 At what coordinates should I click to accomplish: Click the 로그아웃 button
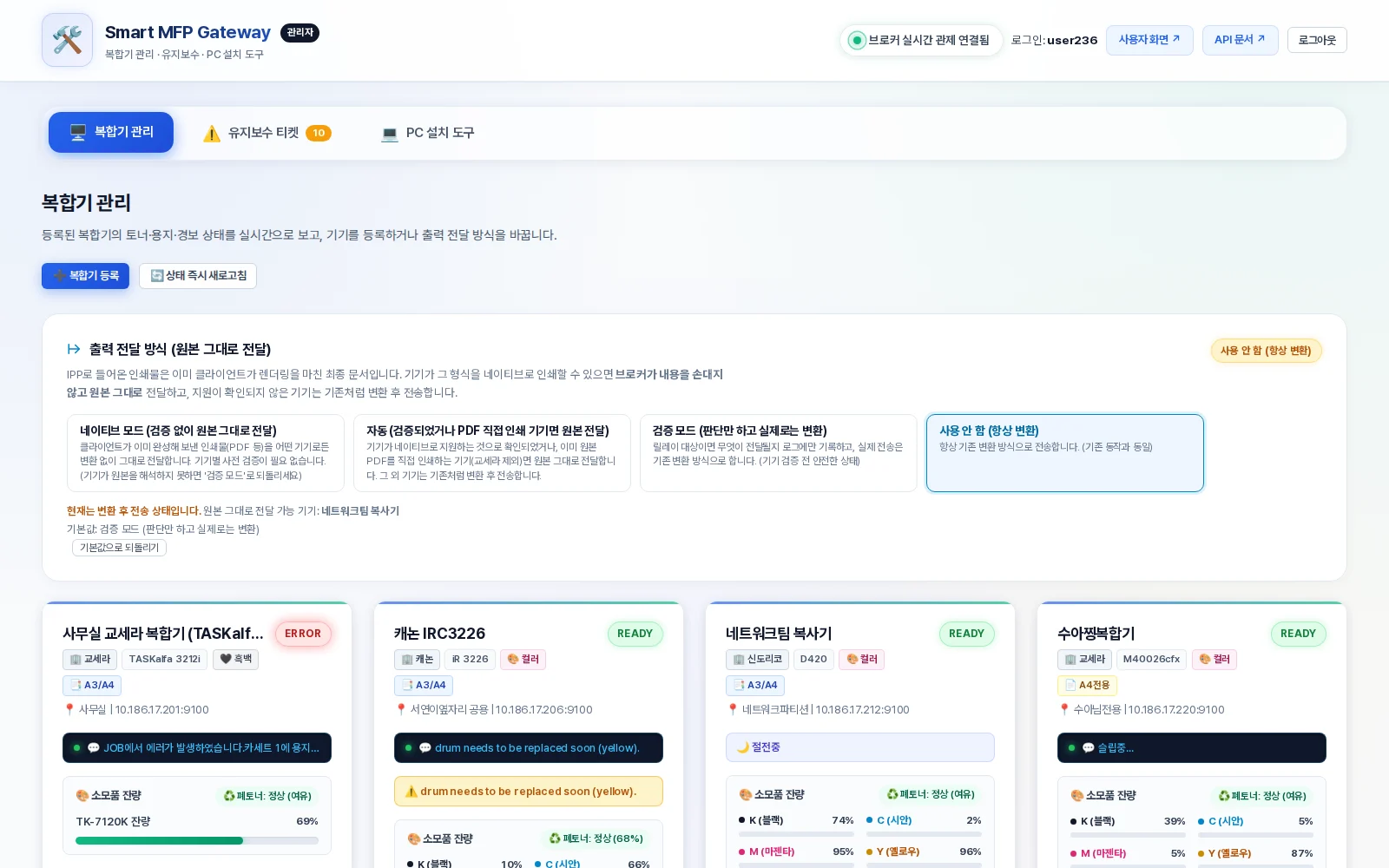coord(1317,40)
